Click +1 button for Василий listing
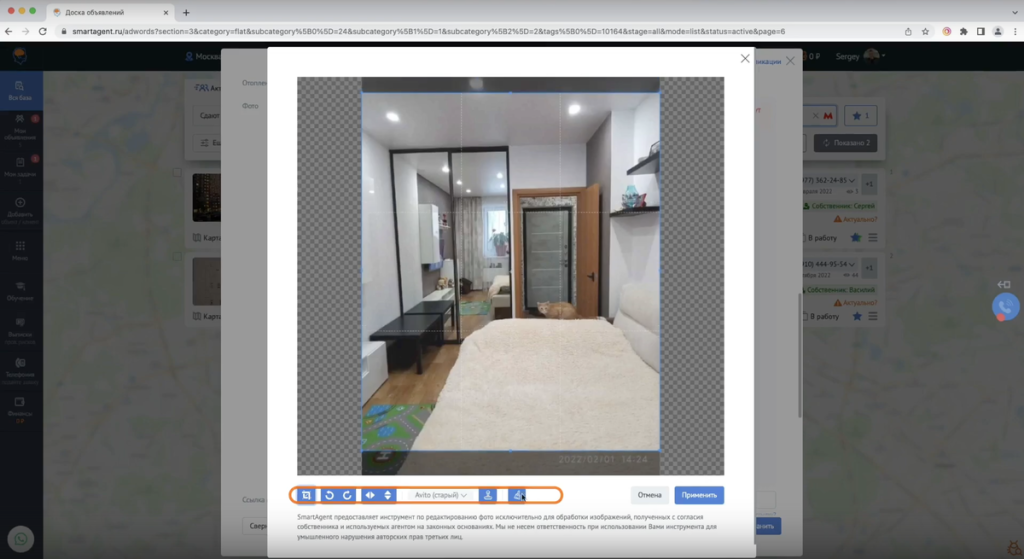1024x559 pixels. (x=869, y=268)
